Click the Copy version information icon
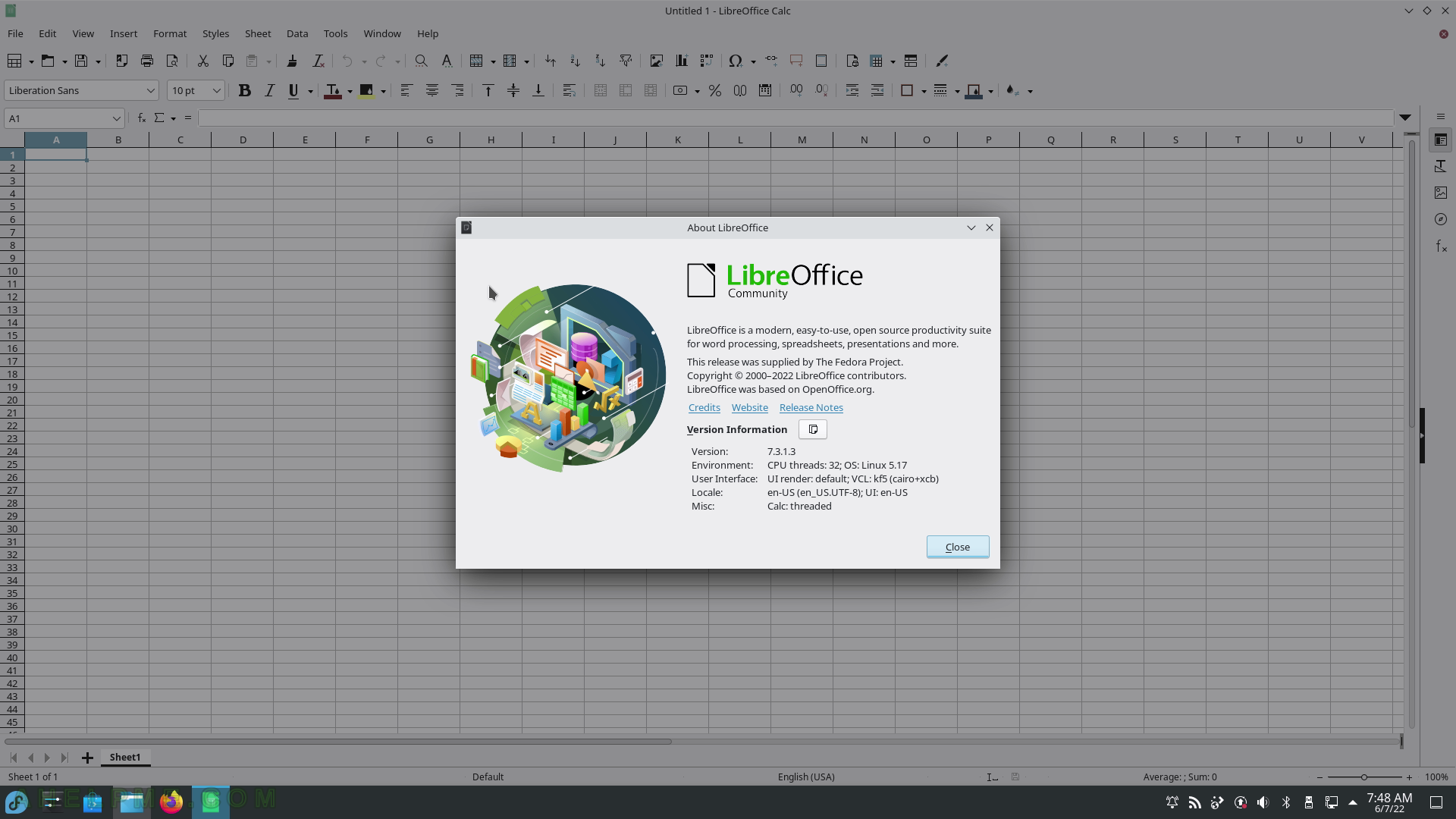This screenshot has height=819, width=1456. 813,429
